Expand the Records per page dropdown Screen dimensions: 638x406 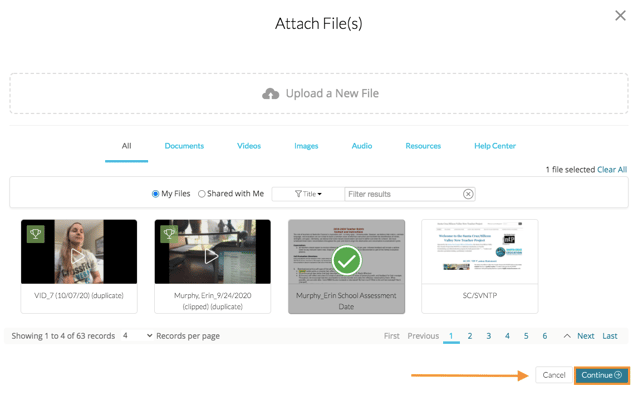[138, 336]
